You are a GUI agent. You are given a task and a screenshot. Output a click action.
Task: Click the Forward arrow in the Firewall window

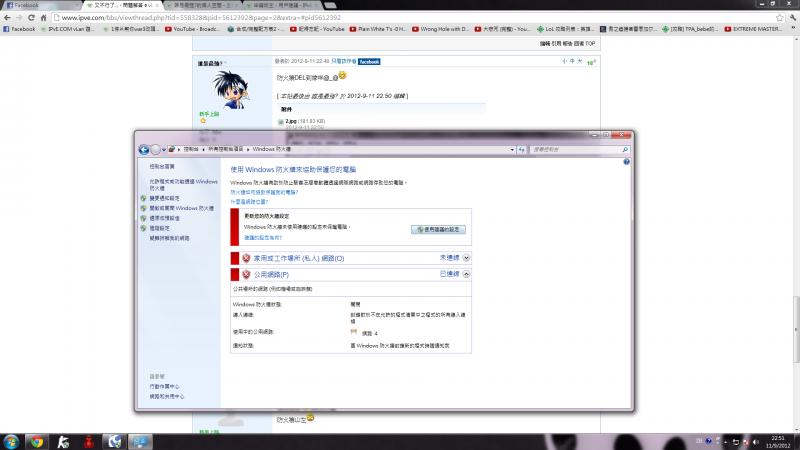(x=155, y=149)
